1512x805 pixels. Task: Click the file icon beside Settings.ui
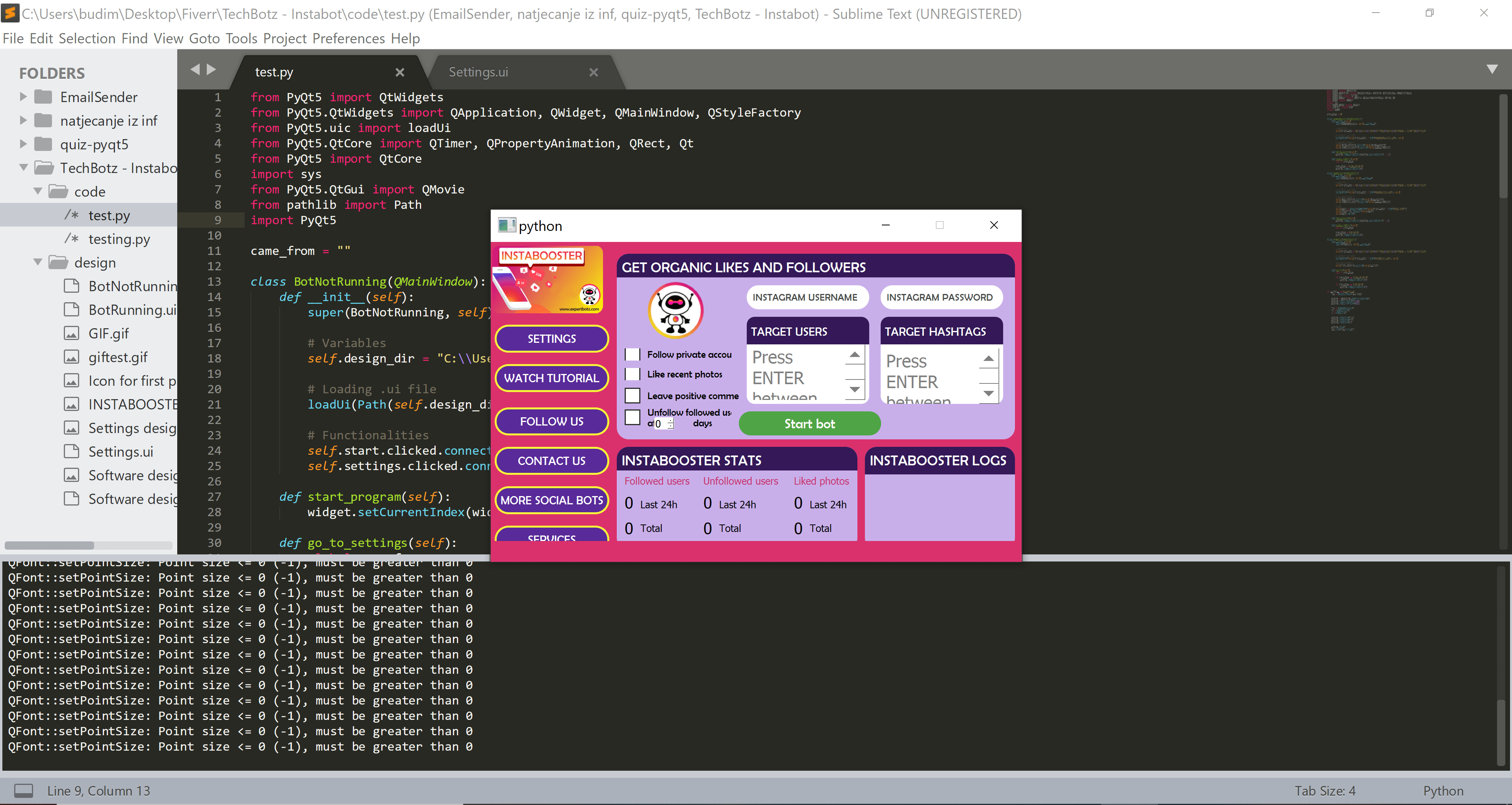72,451
